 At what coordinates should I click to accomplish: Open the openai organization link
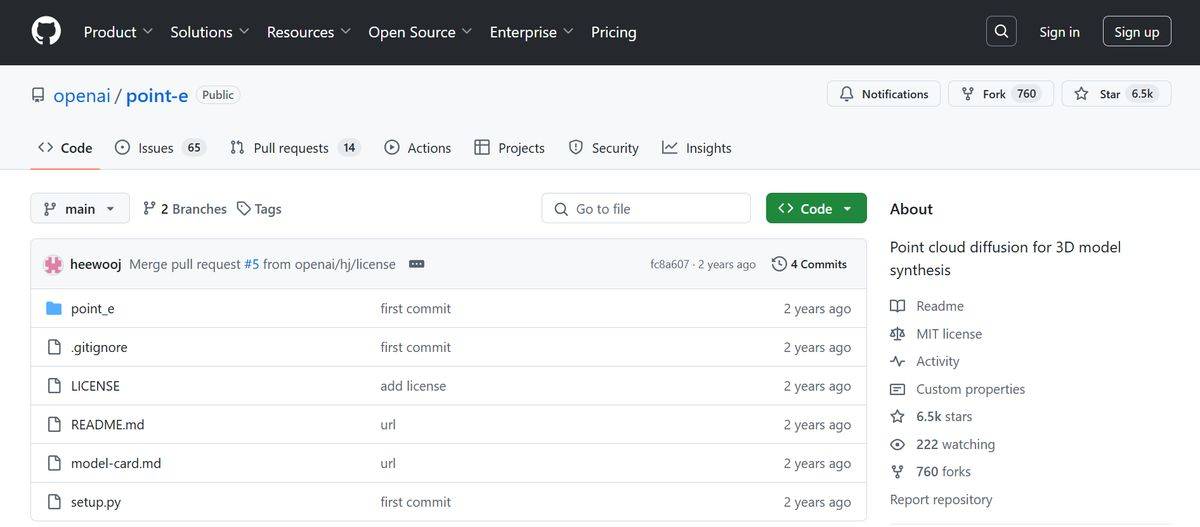[x=81, y=95]
